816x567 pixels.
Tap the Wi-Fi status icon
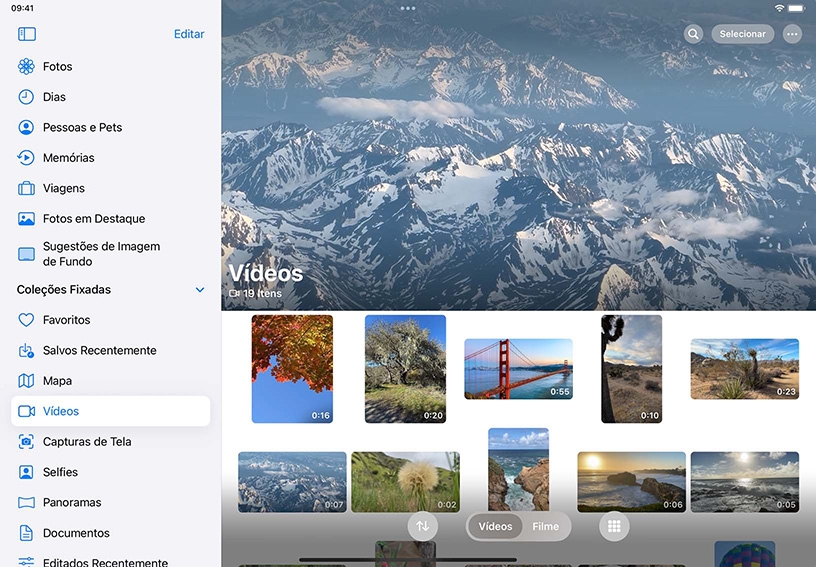coord(779,8)
